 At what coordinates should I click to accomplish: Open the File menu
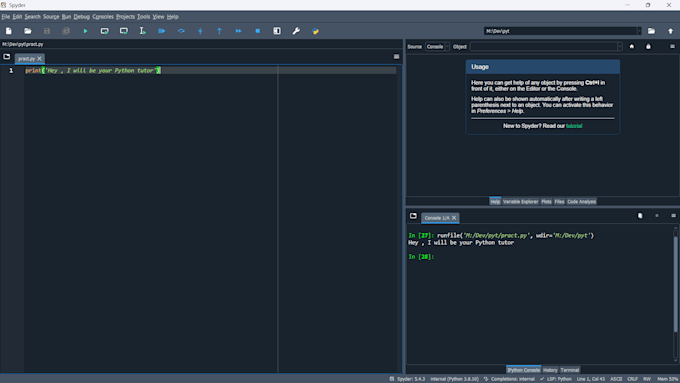click(x=6, y=16)
